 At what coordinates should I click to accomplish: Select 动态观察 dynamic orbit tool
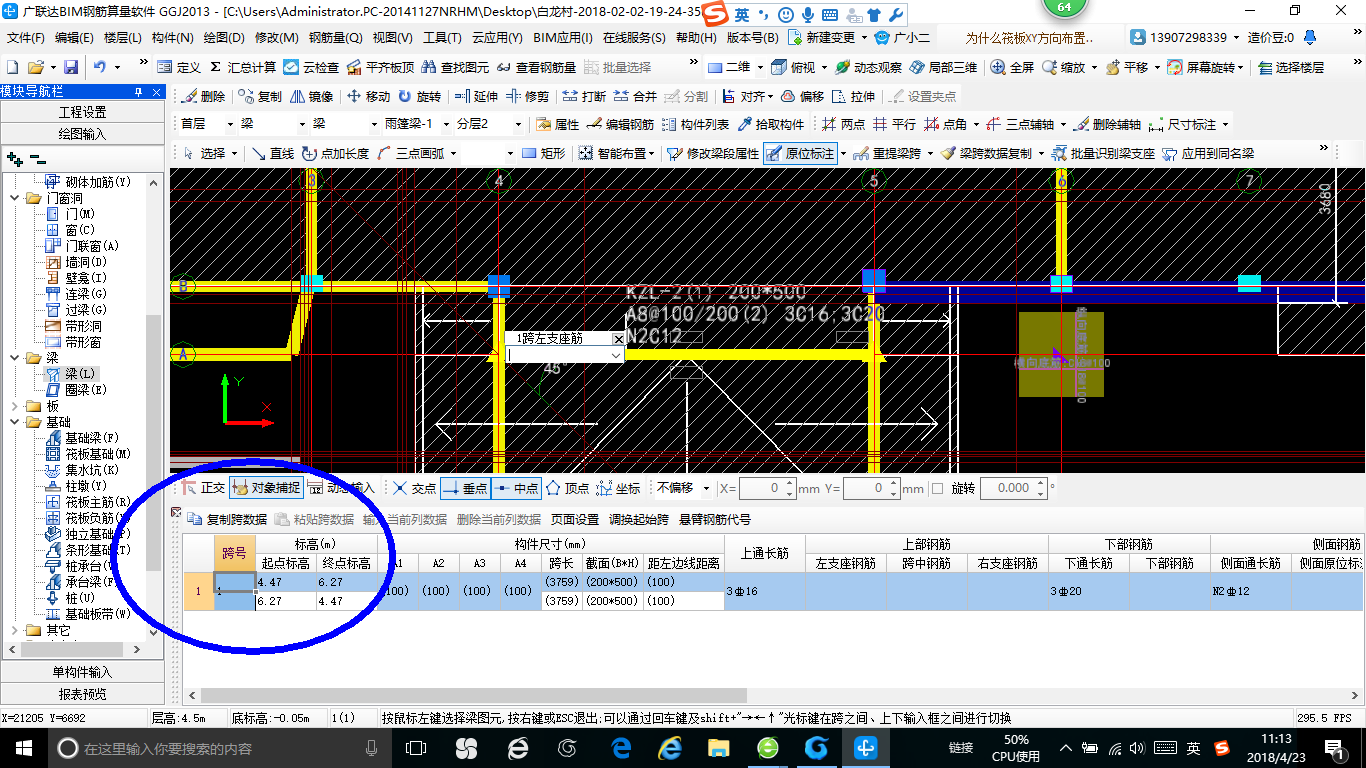tap(868, 67)
